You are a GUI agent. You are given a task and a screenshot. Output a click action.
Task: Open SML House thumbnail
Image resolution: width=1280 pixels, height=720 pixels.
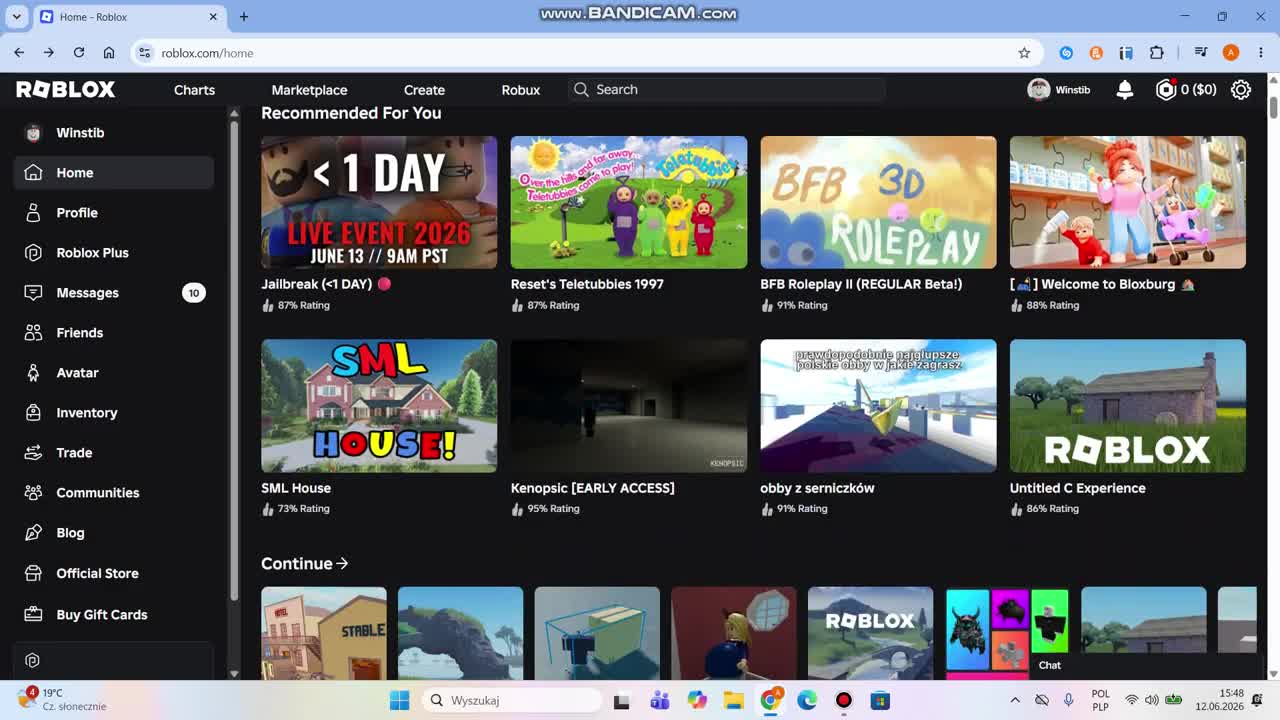pyautogui.click(x=379, y=406)
